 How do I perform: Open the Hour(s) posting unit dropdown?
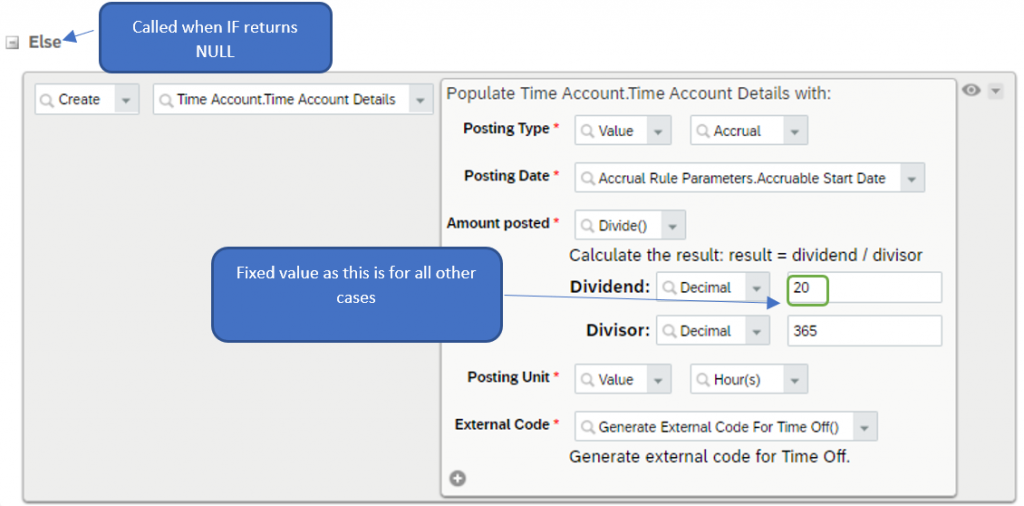[795, 379]
